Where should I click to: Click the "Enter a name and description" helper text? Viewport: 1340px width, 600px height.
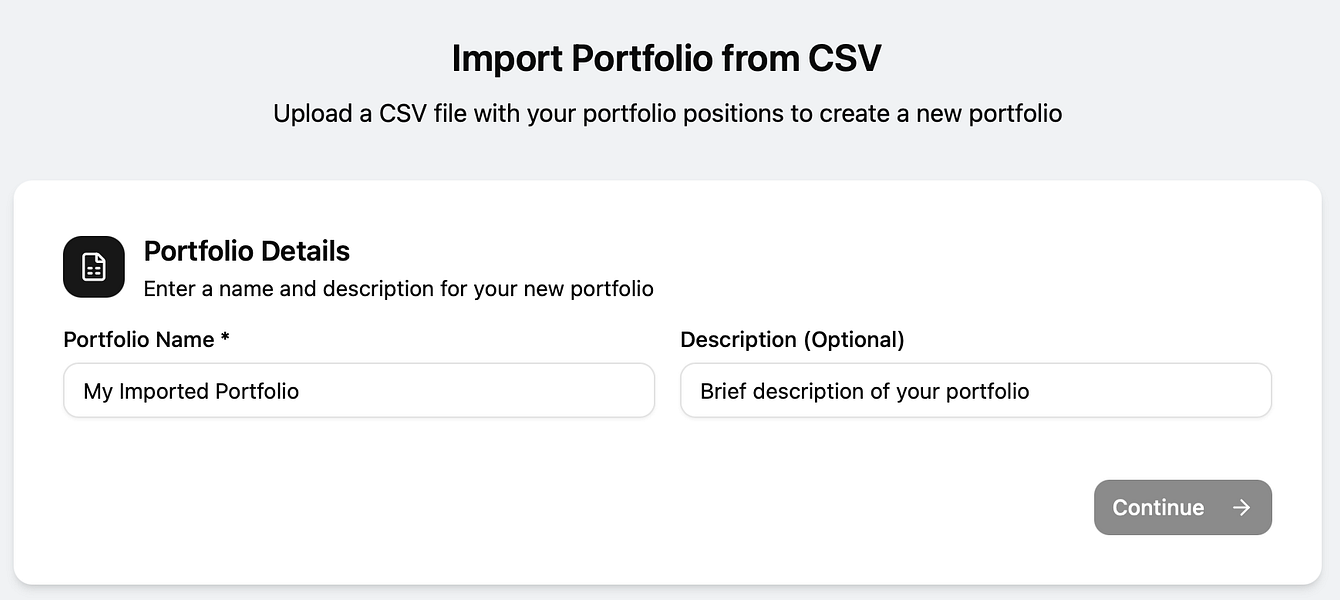point(398,289)
